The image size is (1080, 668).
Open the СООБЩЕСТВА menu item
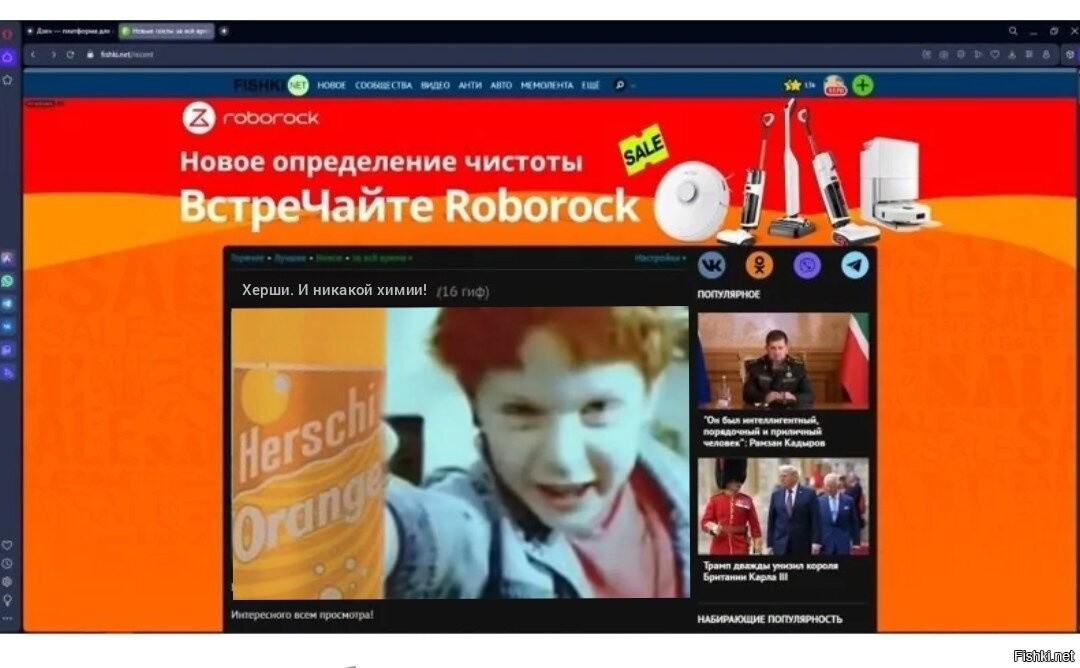[384, 85]
